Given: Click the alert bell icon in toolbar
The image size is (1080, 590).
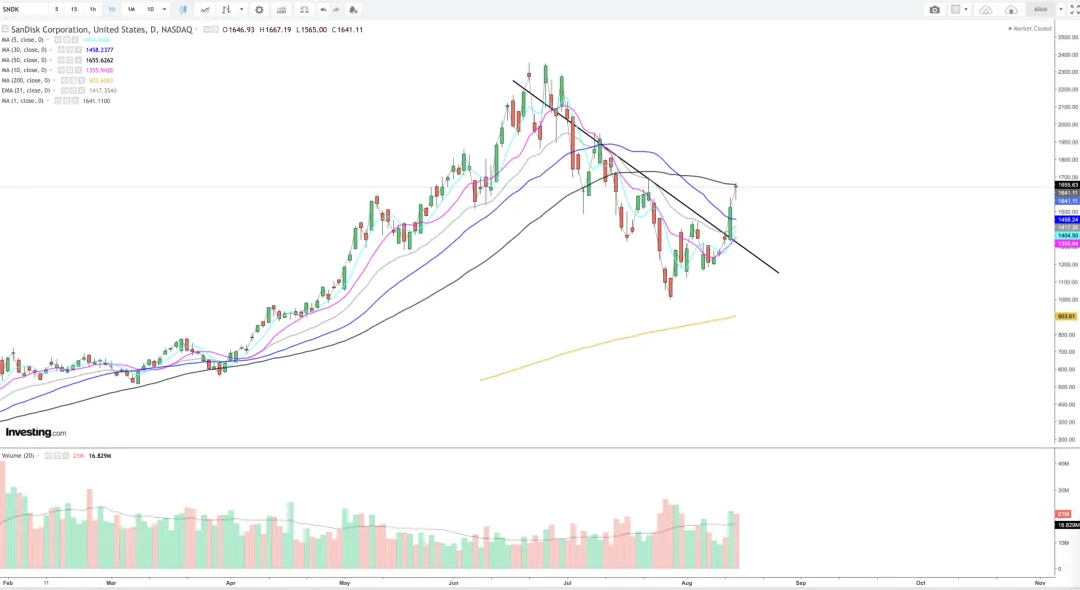Looking at the screenshot, I should pos(353,10).
